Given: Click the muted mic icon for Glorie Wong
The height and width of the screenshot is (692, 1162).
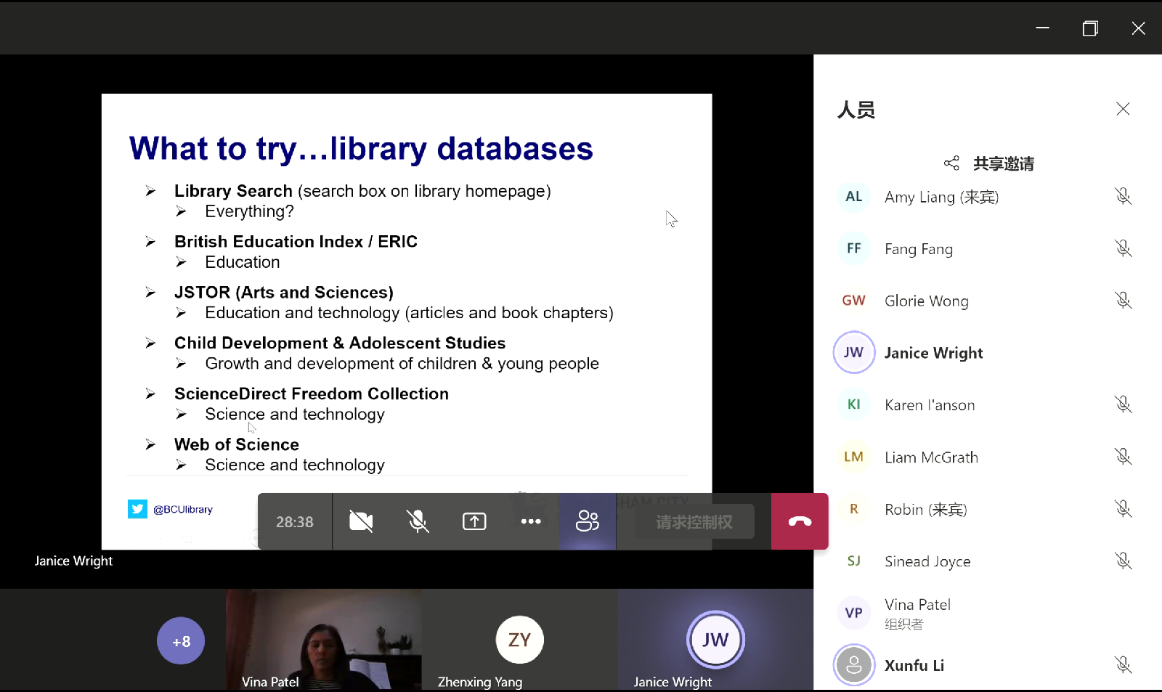Looking at the screenshot, I should [1123, 300].
